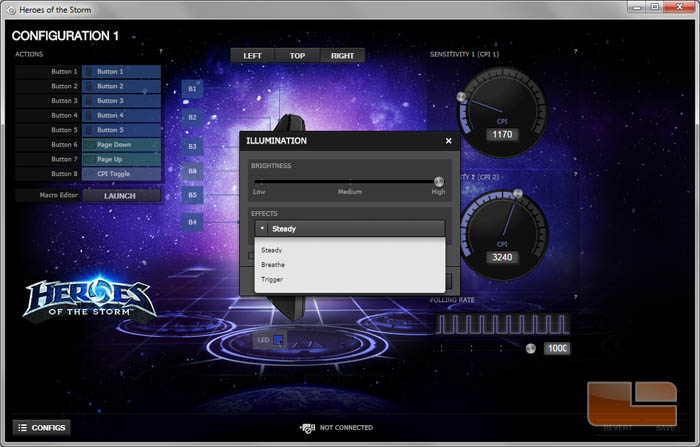
Task: Switch to the LEFT mouse view tab
Action: pyautogui.click(x=253, y=56)
